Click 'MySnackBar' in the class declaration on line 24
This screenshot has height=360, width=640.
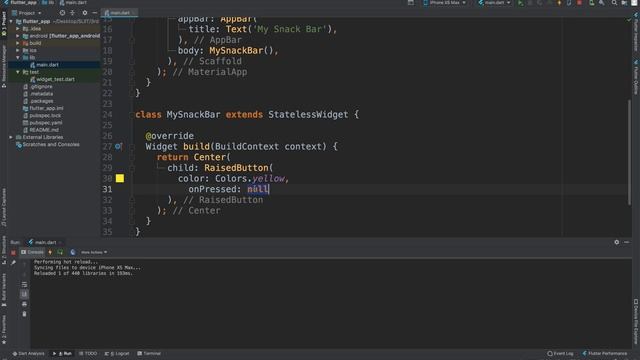tap(193, 114)
